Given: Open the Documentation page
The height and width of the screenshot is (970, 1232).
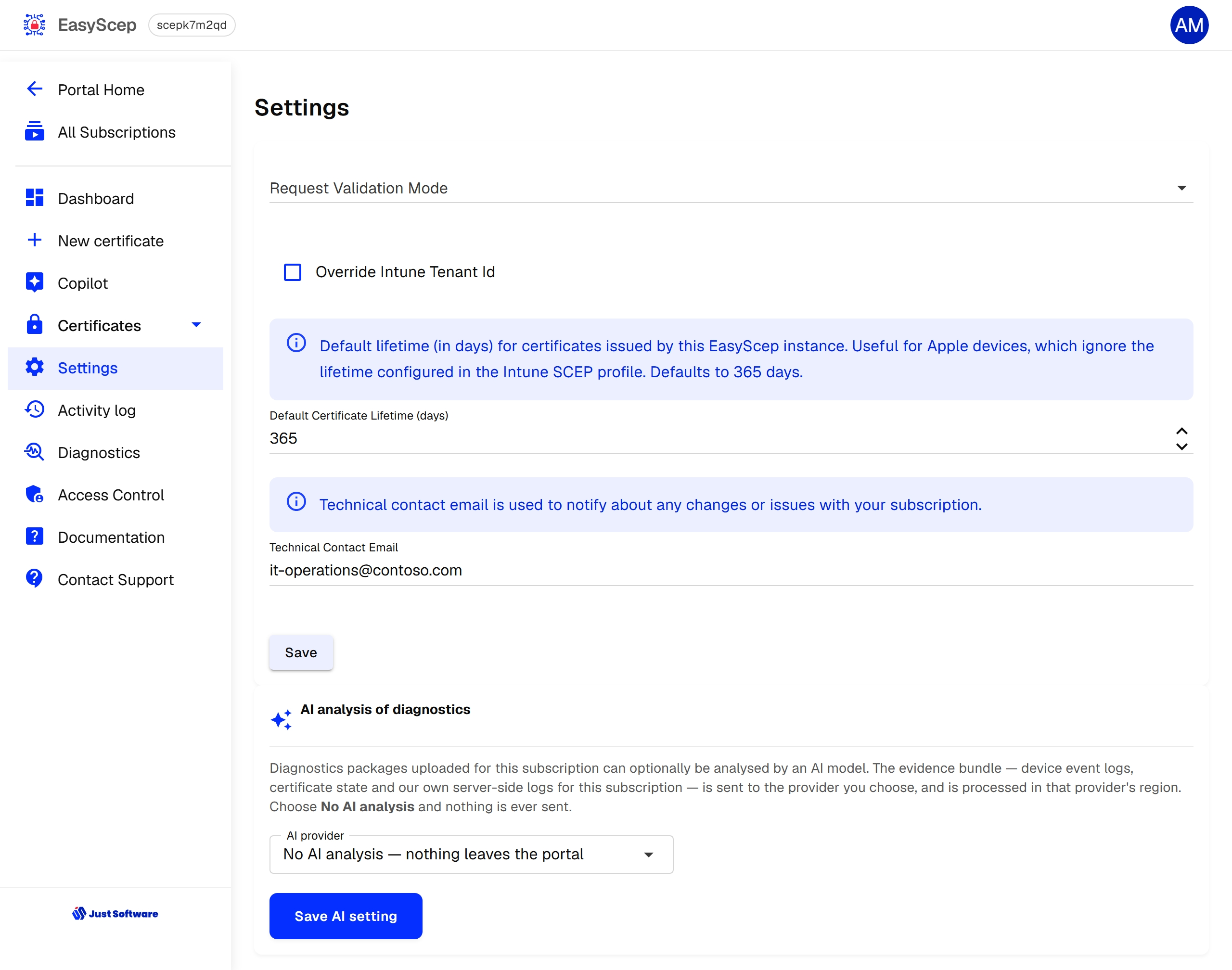Looking at the screenshot, I should (x=115, y=537).
